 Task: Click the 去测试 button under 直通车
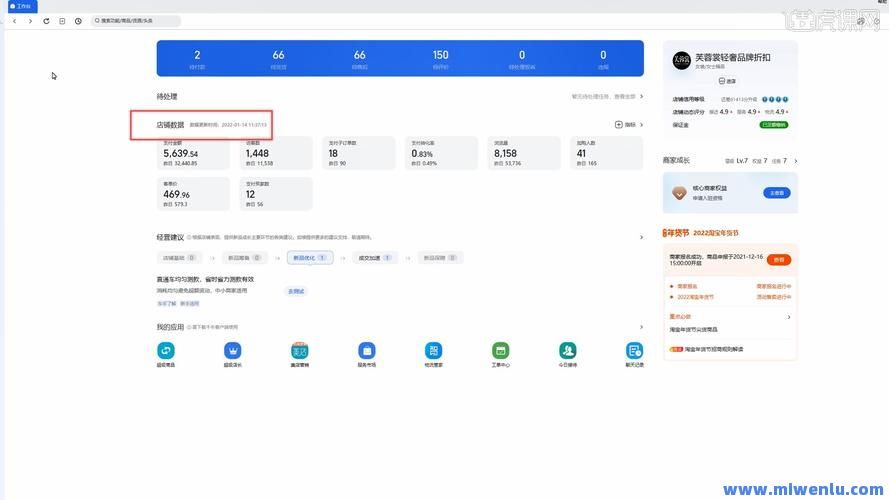click(x=296, y=291)
